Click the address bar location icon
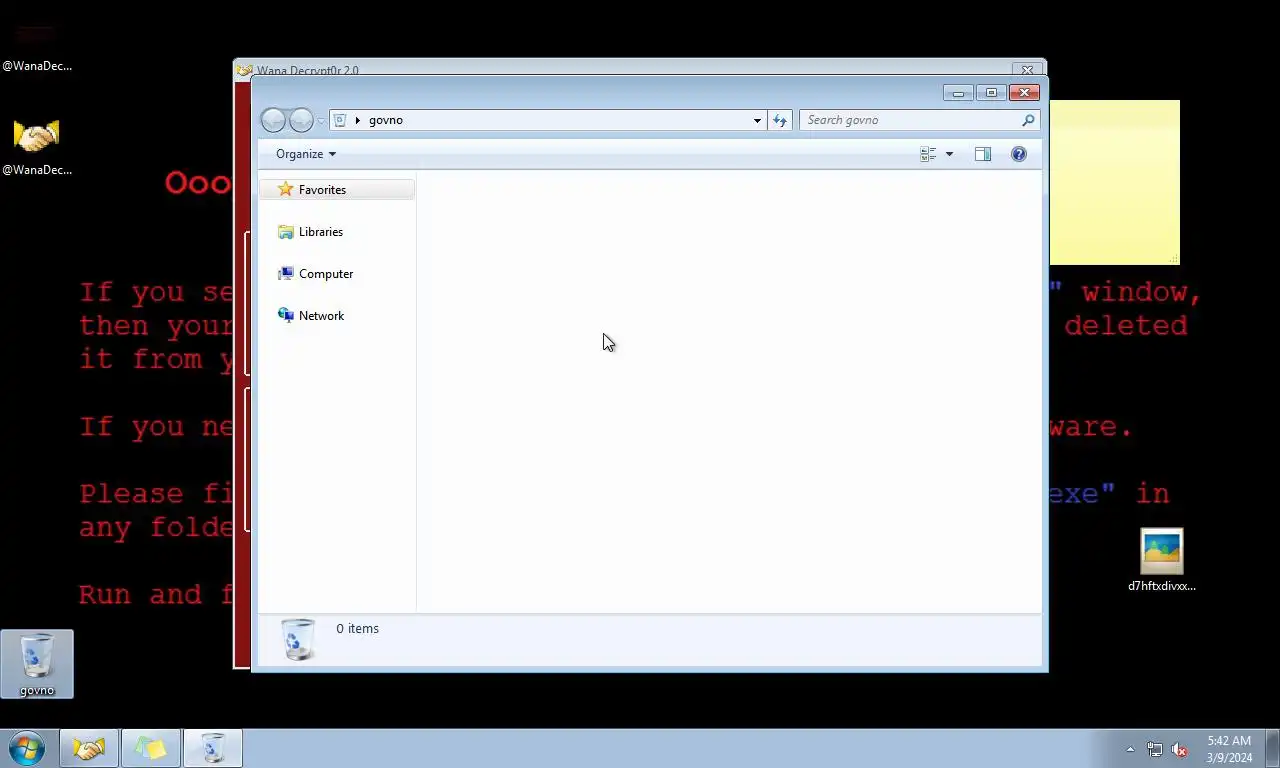This screenshot has width=1280, height=768. 340,120
